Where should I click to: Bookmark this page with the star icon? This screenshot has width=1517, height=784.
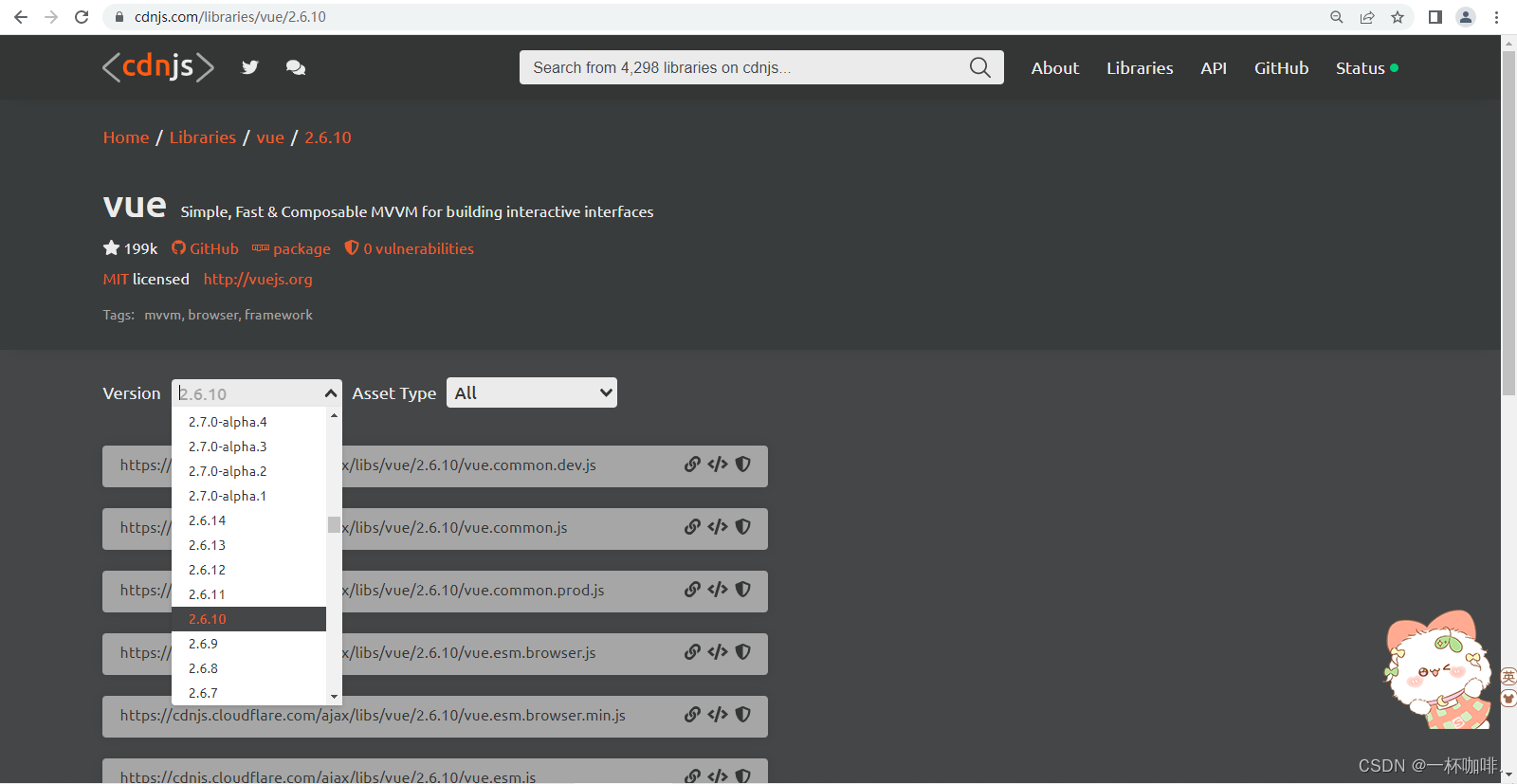(x=1398, y=17)
